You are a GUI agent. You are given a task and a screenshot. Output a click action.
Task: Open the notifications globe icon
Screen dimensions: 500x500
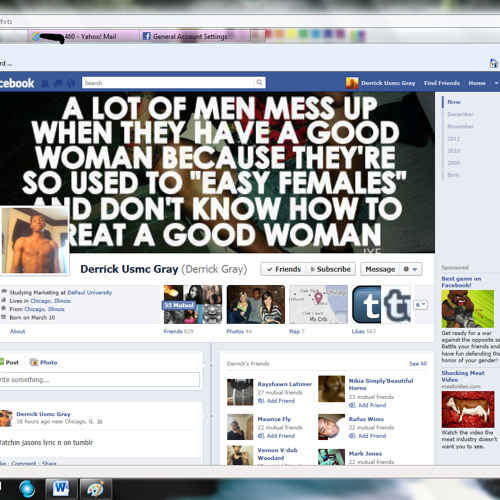click(x=71, y=83)
